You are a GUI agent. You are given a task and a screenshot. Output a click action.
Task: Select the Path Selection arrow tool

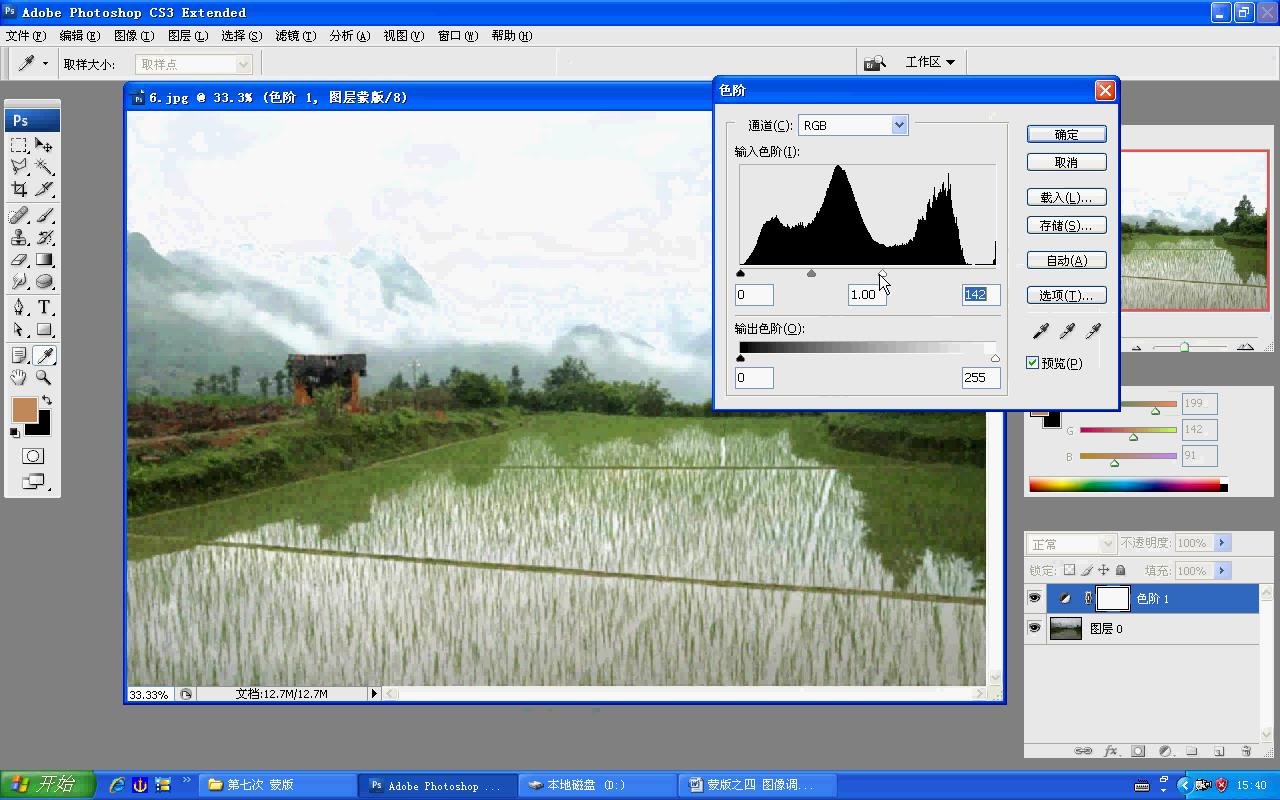(19, 329)
